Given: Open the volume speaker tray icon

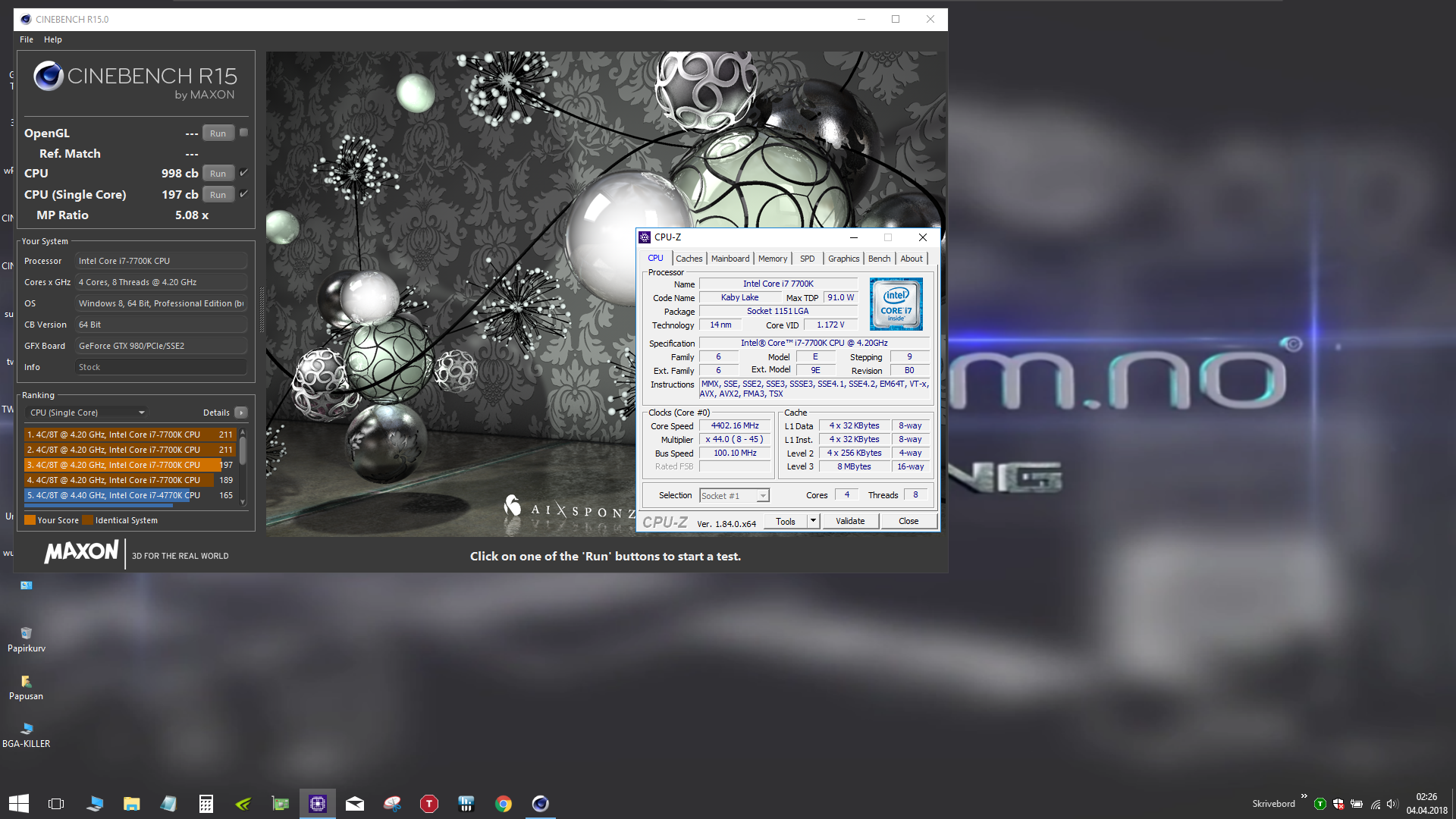Looking at the screenshot, I should 1392,804.
